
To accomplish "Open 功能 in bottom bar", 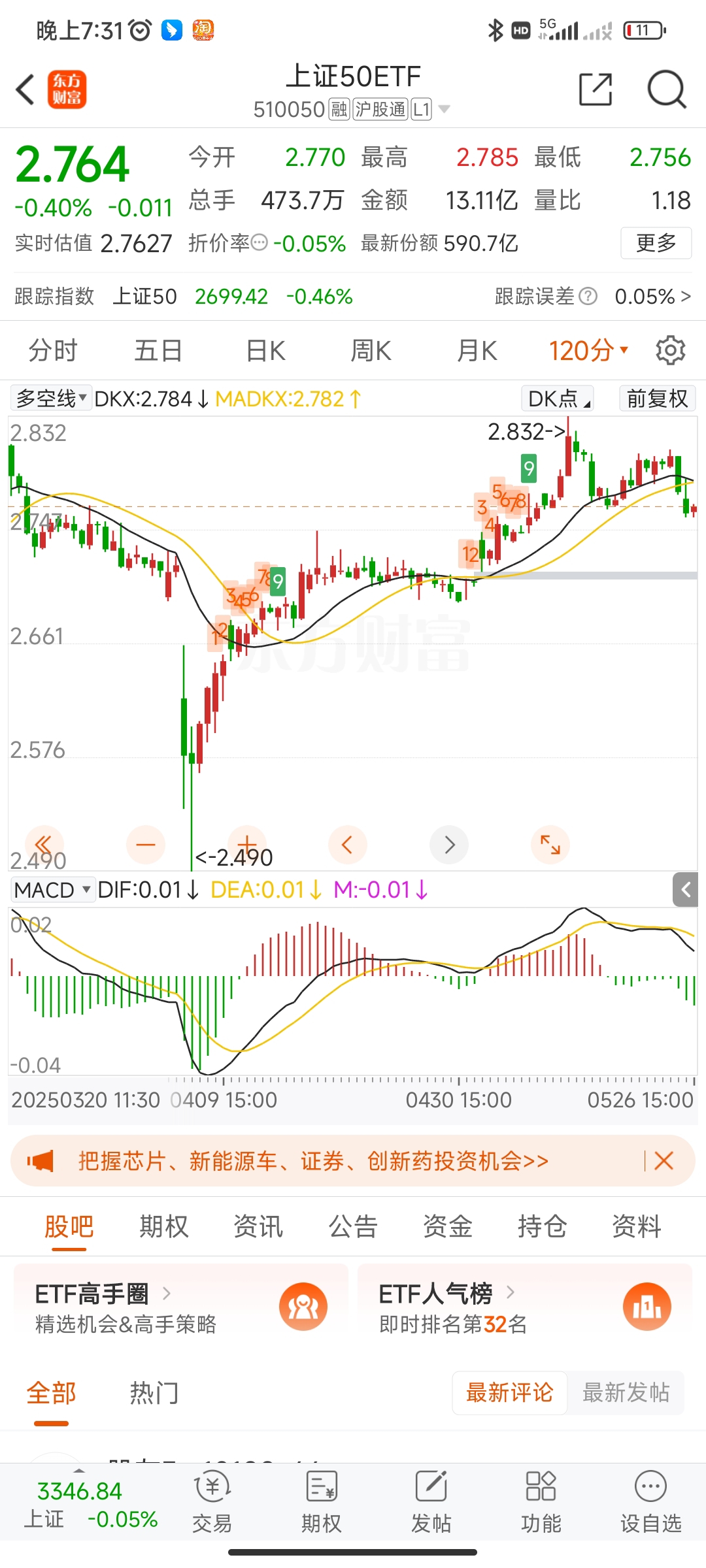I will click(541, 1501).
